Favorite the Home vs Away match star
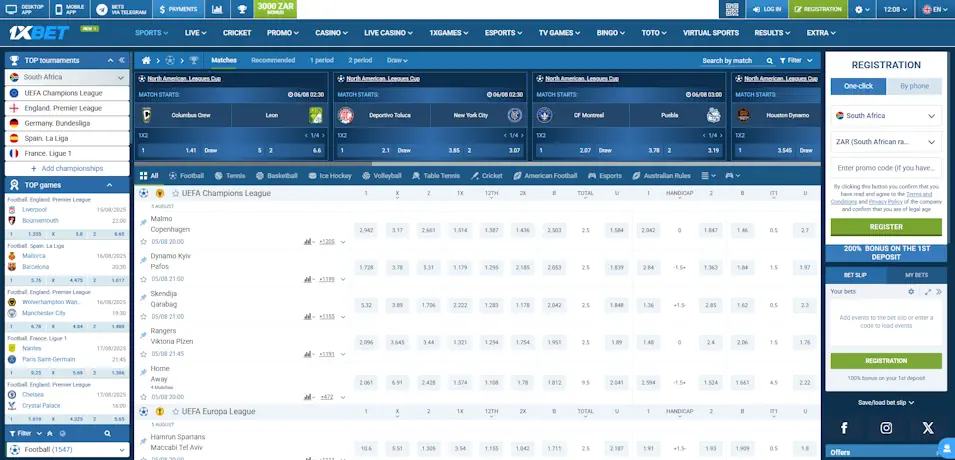Screen dimensions: 955x460 pos(144,397)
